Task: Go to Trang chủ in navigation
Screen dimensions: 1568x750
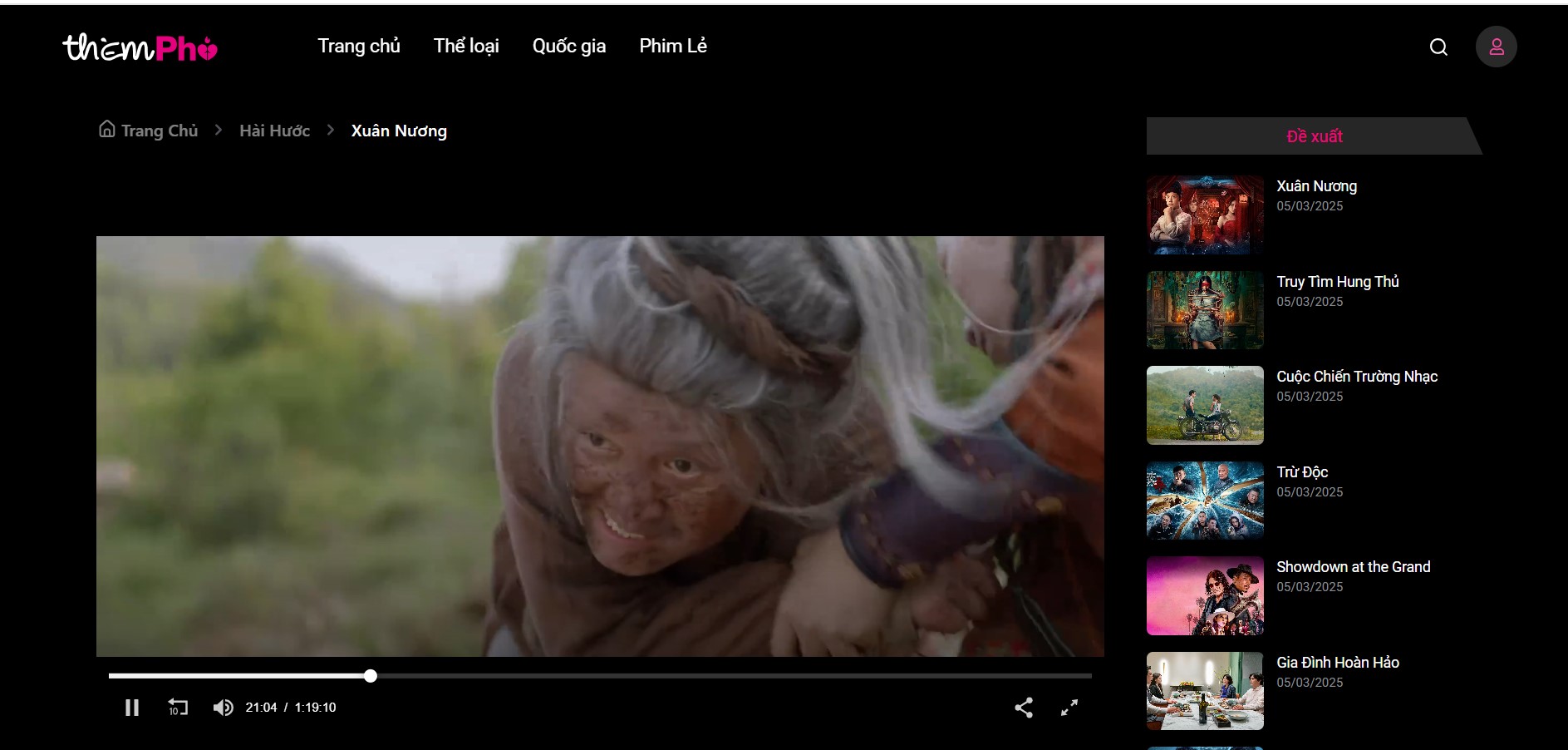Action: pyautogui.click(x=359, y=47)
